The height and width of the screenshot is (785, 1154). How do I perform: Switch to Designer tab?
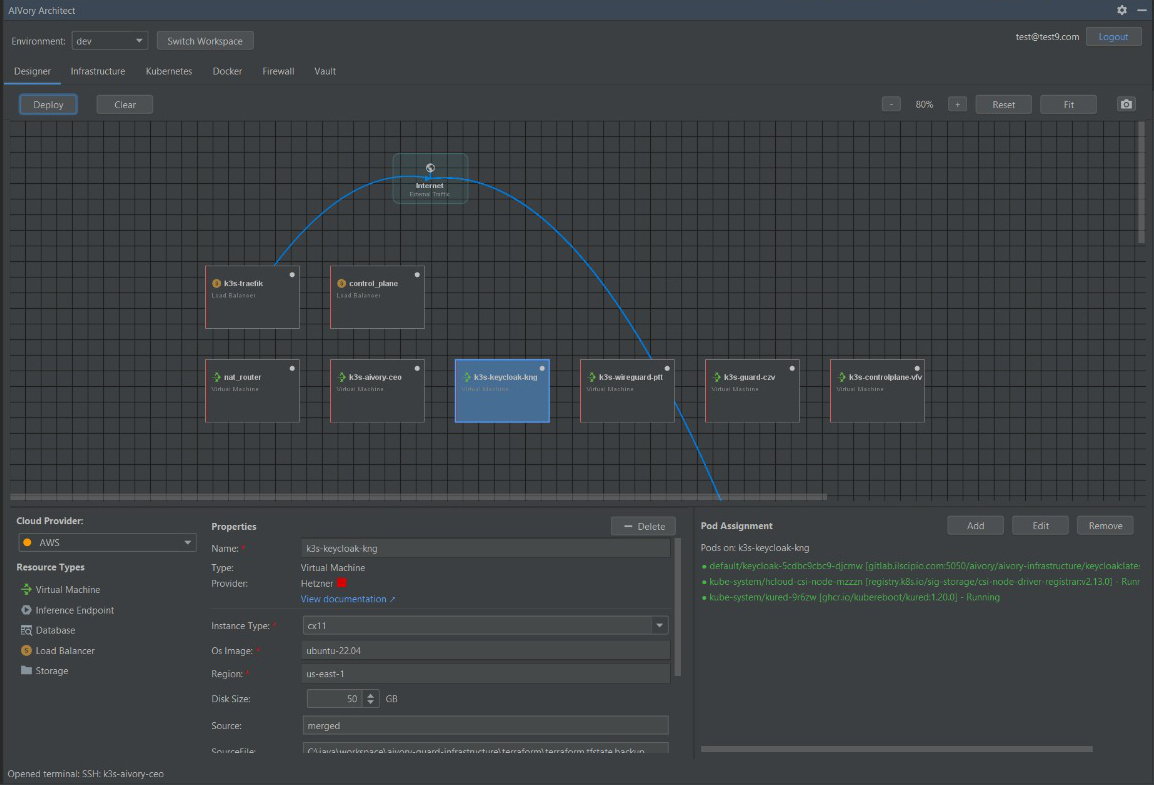[32, 71]
